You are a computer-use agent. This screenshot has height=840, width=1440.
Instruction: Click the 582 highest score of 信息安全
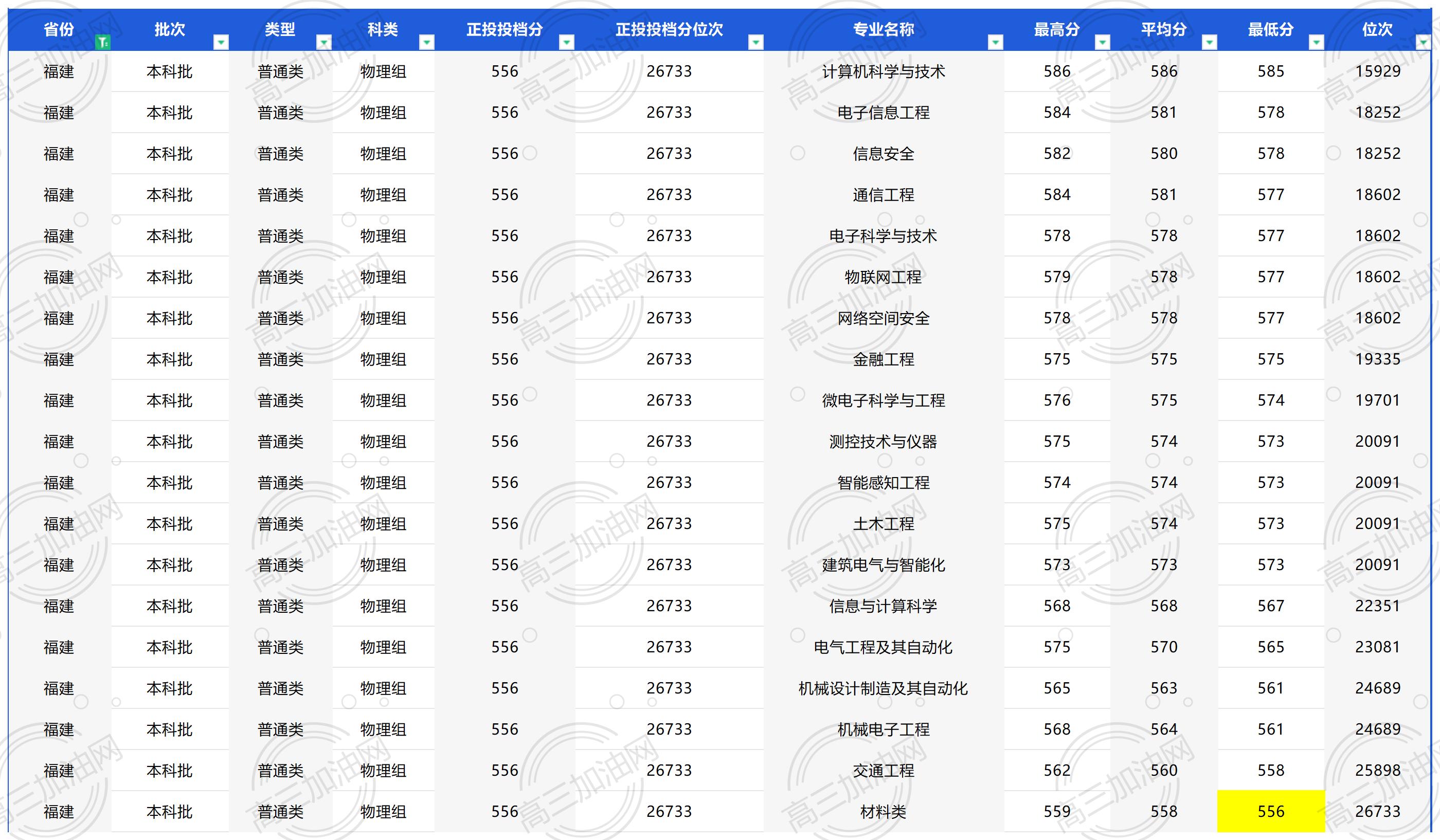(1057, 154)
